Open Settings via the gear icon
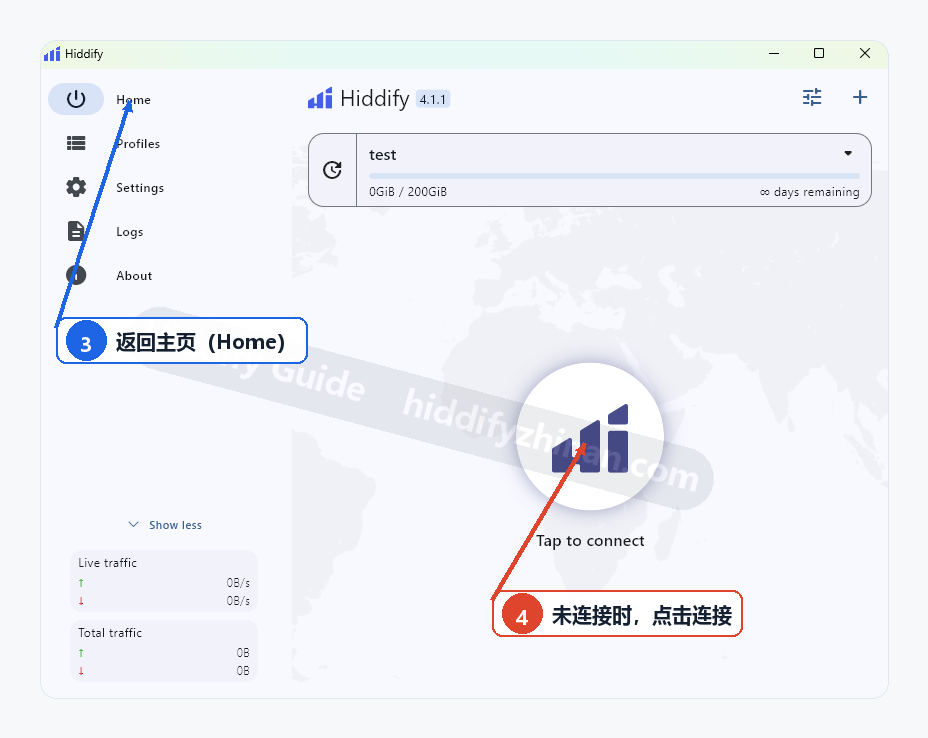This screenshot has height=738, width=928. coord(76,187)
